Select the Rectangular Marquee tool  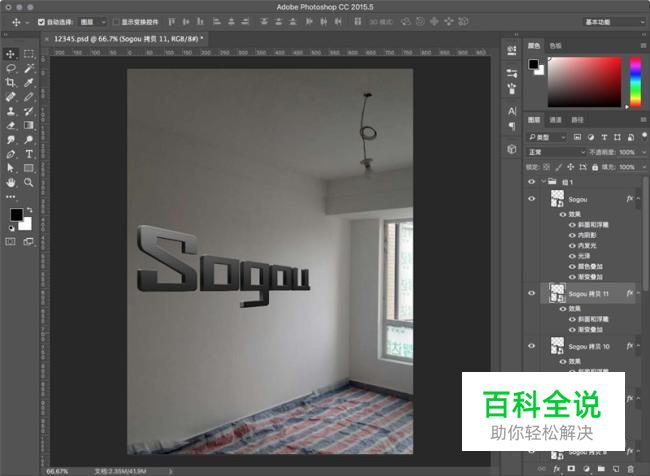point(29,54)
